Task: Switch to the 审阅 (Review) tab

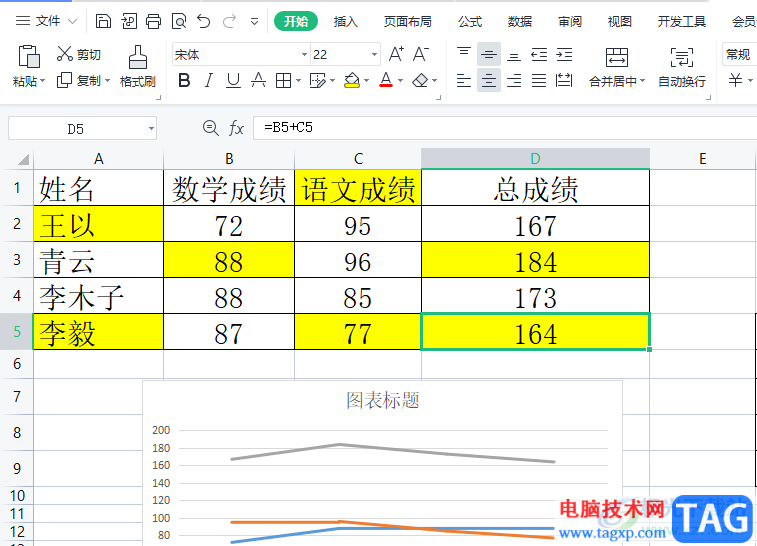Action: click(x=570, y=21)
